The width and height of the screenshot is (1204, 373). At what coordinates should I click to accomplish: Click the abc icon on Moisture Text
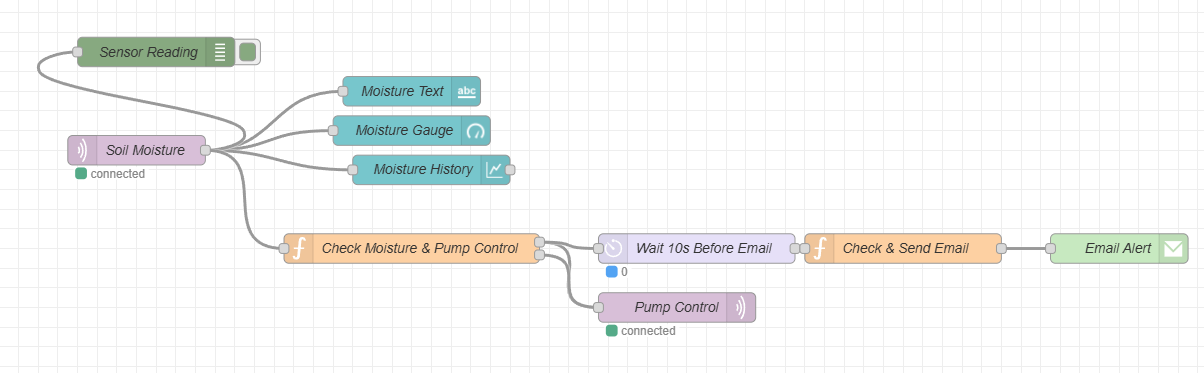(x=466, y=91)
